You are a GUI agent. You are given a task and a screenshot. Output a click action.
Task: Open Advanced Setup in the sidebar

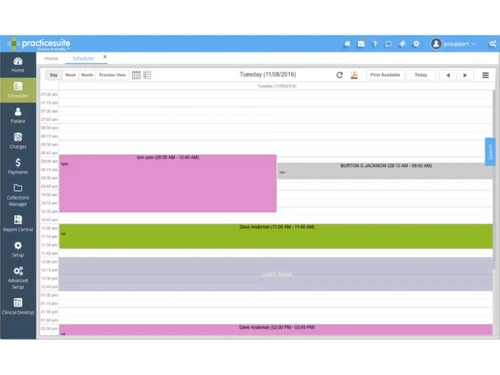click(x=18, y=278)
